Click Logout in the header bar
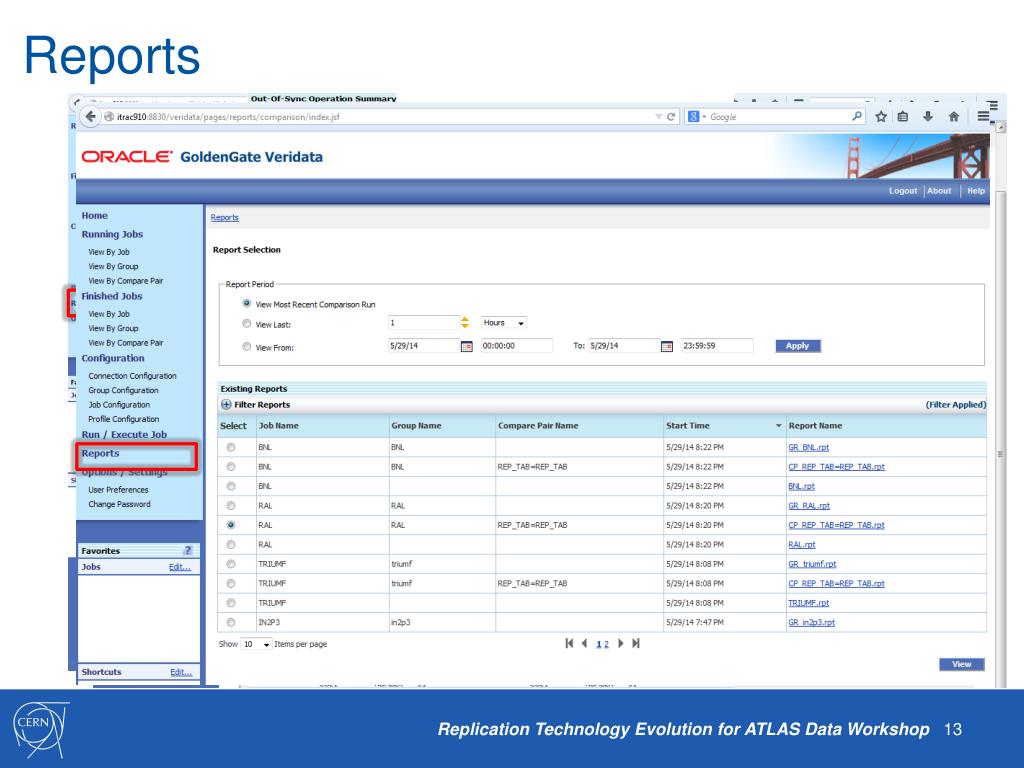This screenshot has width=1024, height=768. click(x=903, y=191)
